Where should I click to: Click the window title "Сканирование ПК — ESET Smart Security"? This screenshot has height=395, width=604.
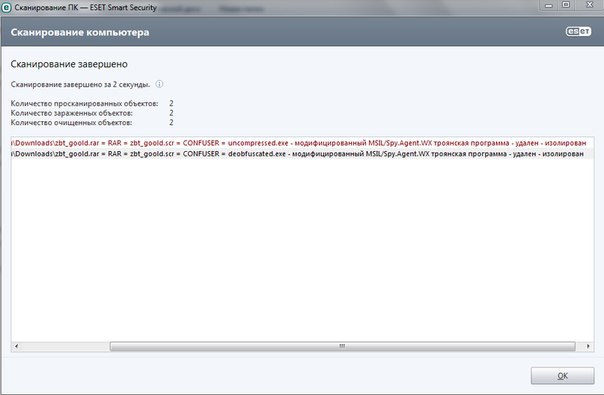coord(86,8)
